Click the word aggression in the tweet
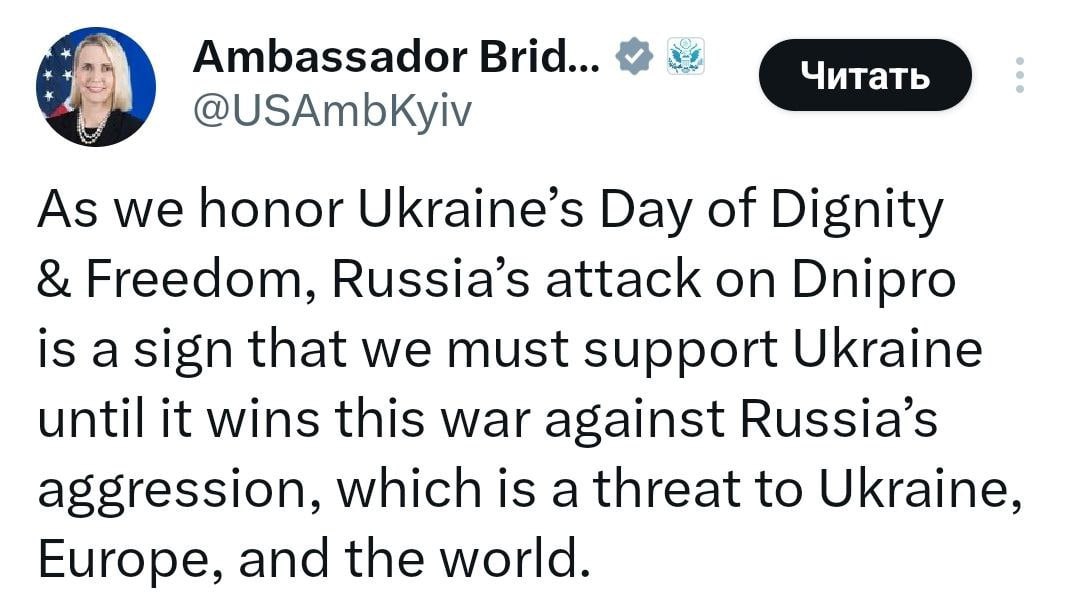1080x609 pixels. pyautogui.click(x=176, y=490)
